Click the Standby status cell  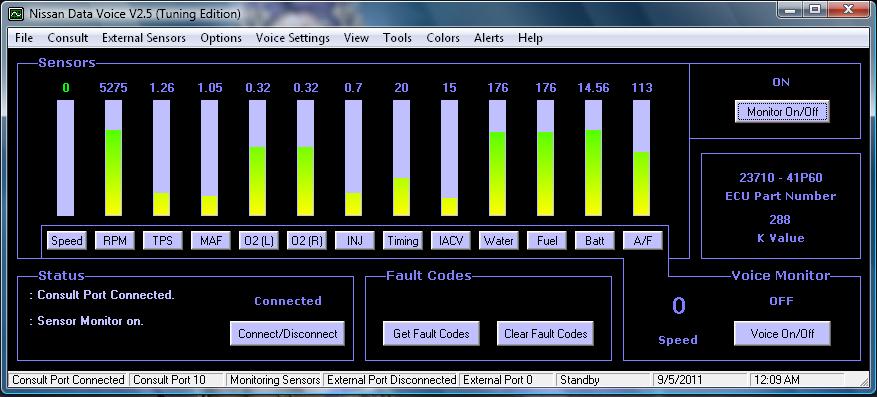[604, 380]
